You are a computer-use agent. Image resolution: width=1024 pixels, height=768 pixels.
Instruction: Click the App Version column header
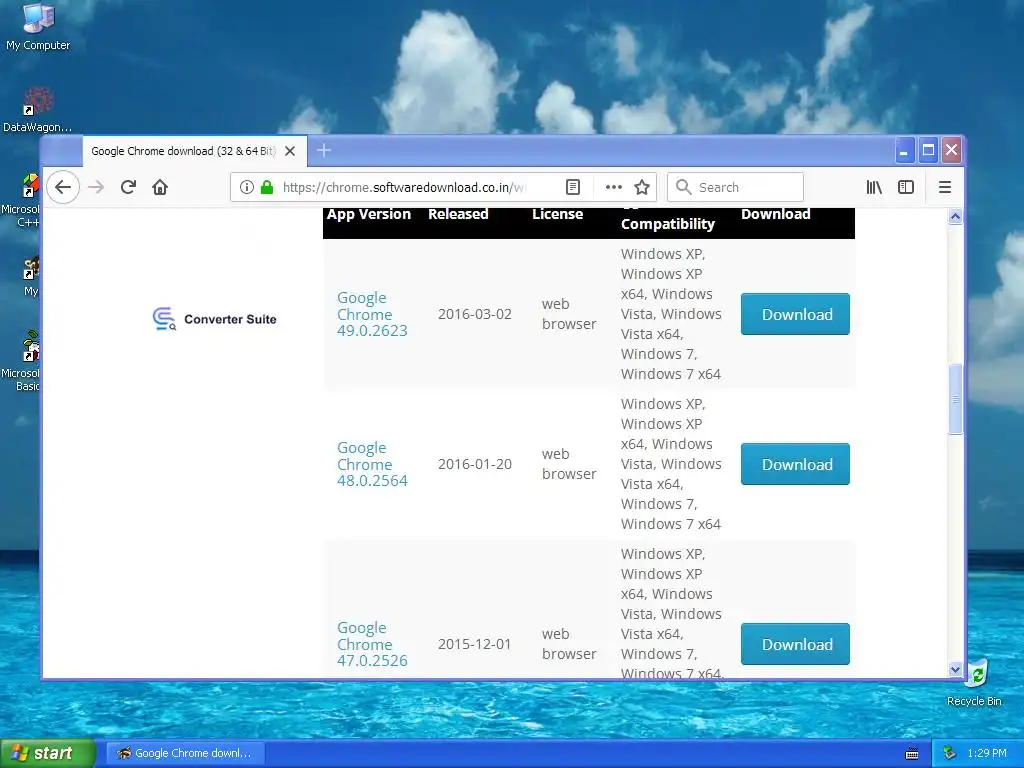[x=369, y=214]
